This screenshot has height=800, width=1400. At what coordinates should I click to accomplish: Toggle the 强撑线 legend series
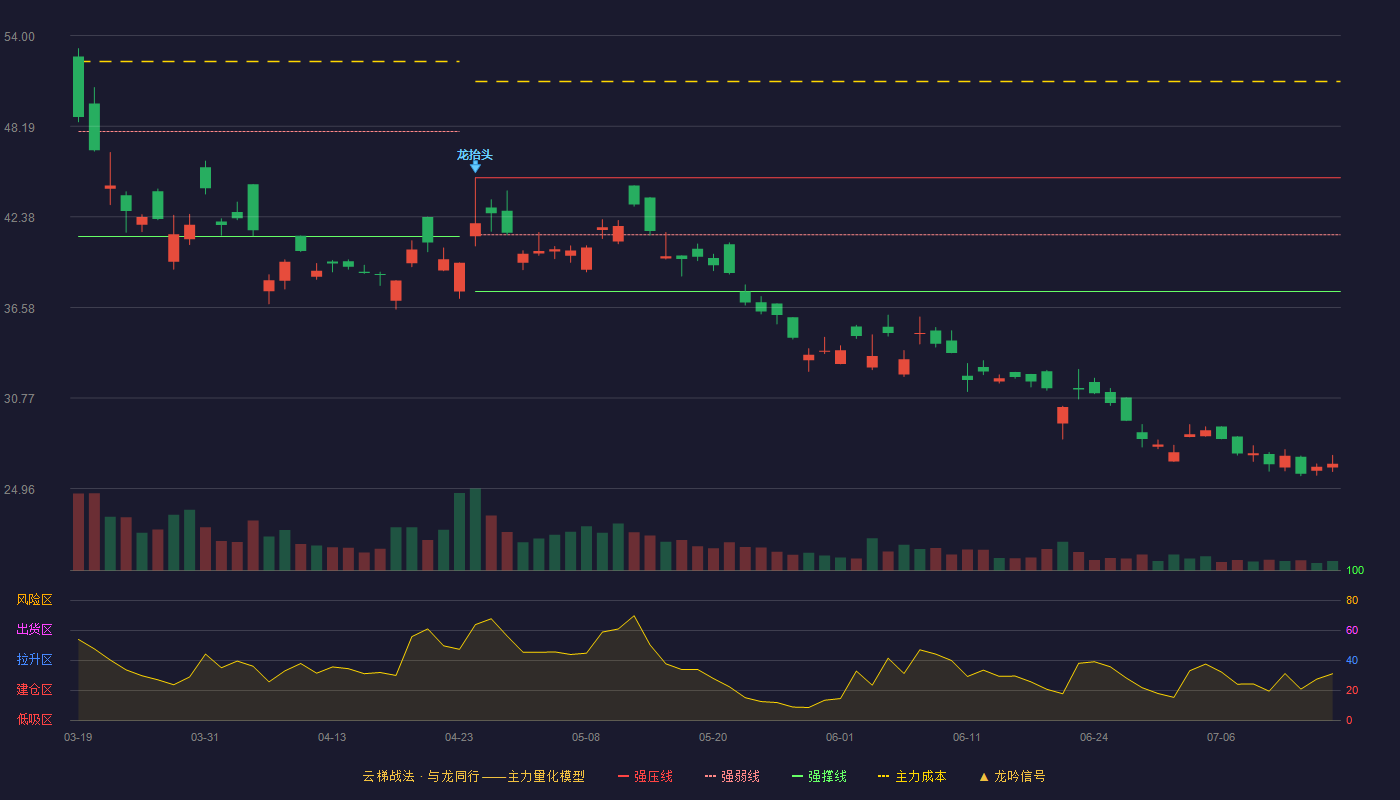click(x=819, y=776)
